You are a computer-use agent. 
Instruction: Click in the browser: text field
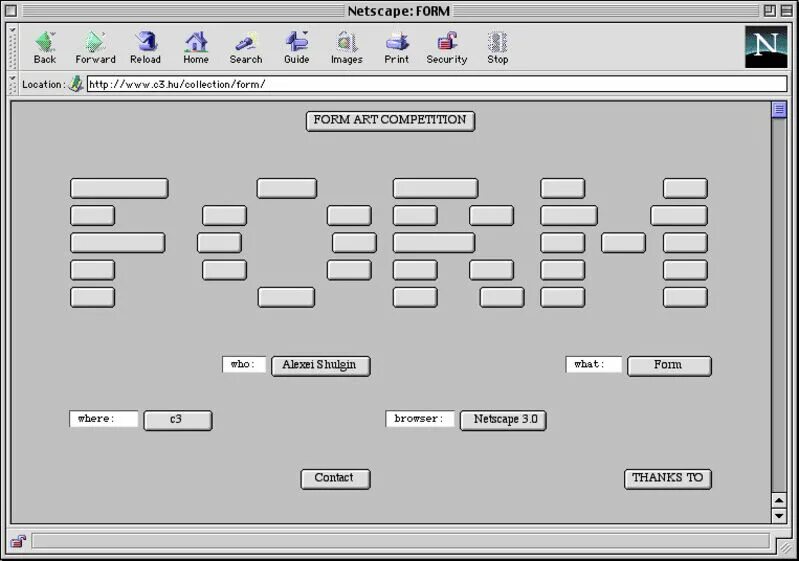(420, 419)
